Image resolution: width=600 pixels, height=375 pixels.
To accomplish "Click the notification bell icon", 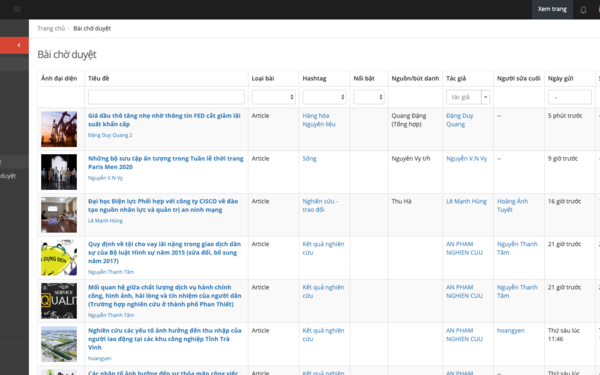I will click(583, 10).
